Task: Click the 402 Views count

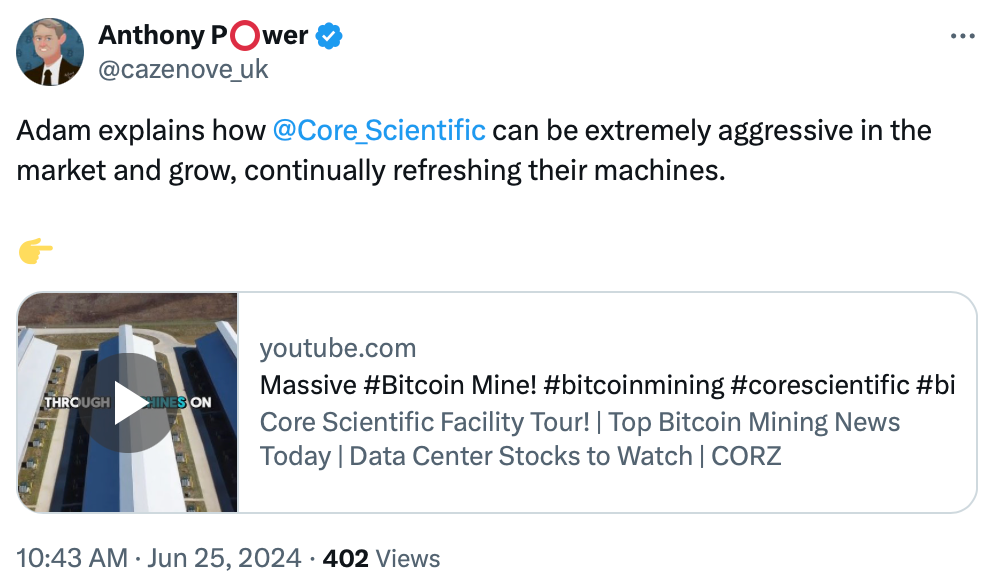Action: [381, 559]
